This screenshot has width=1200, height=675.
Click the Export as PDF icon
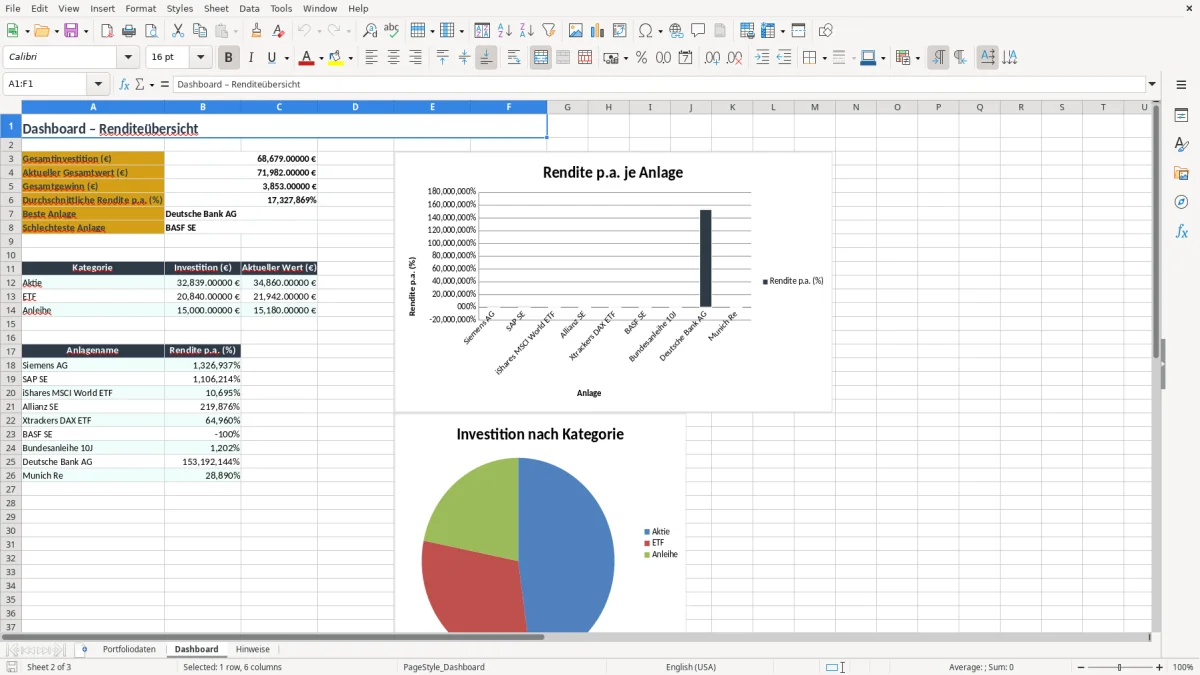107,31
